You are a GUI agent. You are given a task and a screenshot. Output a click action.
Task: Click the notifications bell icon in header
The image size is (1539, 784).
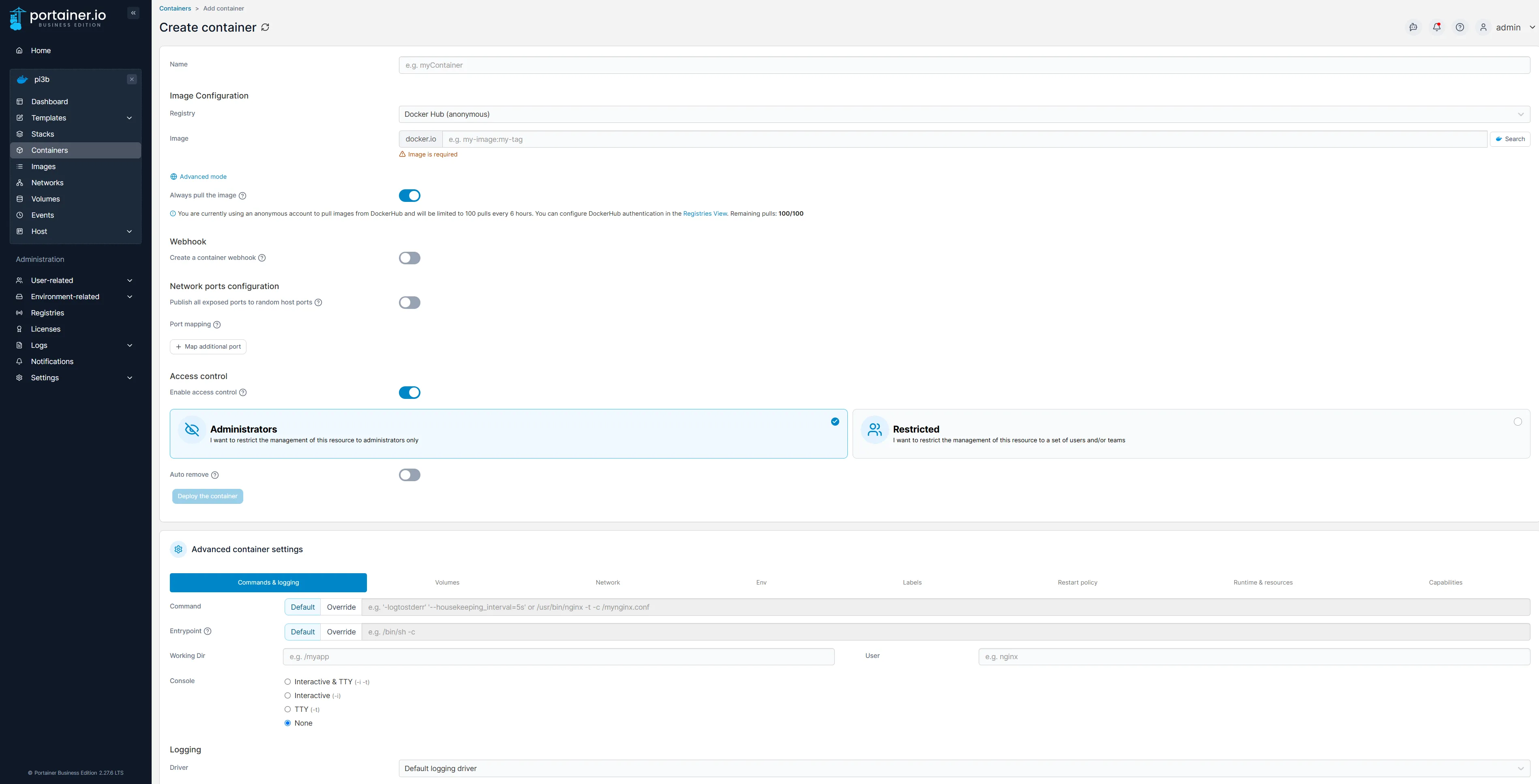[1436, 27]
